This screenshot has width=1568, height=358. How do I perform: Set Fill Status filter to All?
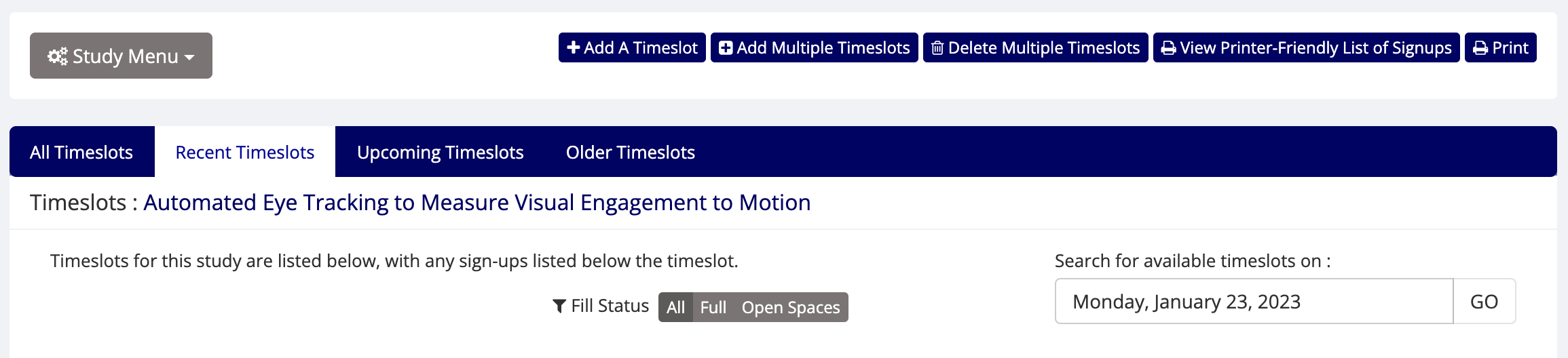pos(675,307)
